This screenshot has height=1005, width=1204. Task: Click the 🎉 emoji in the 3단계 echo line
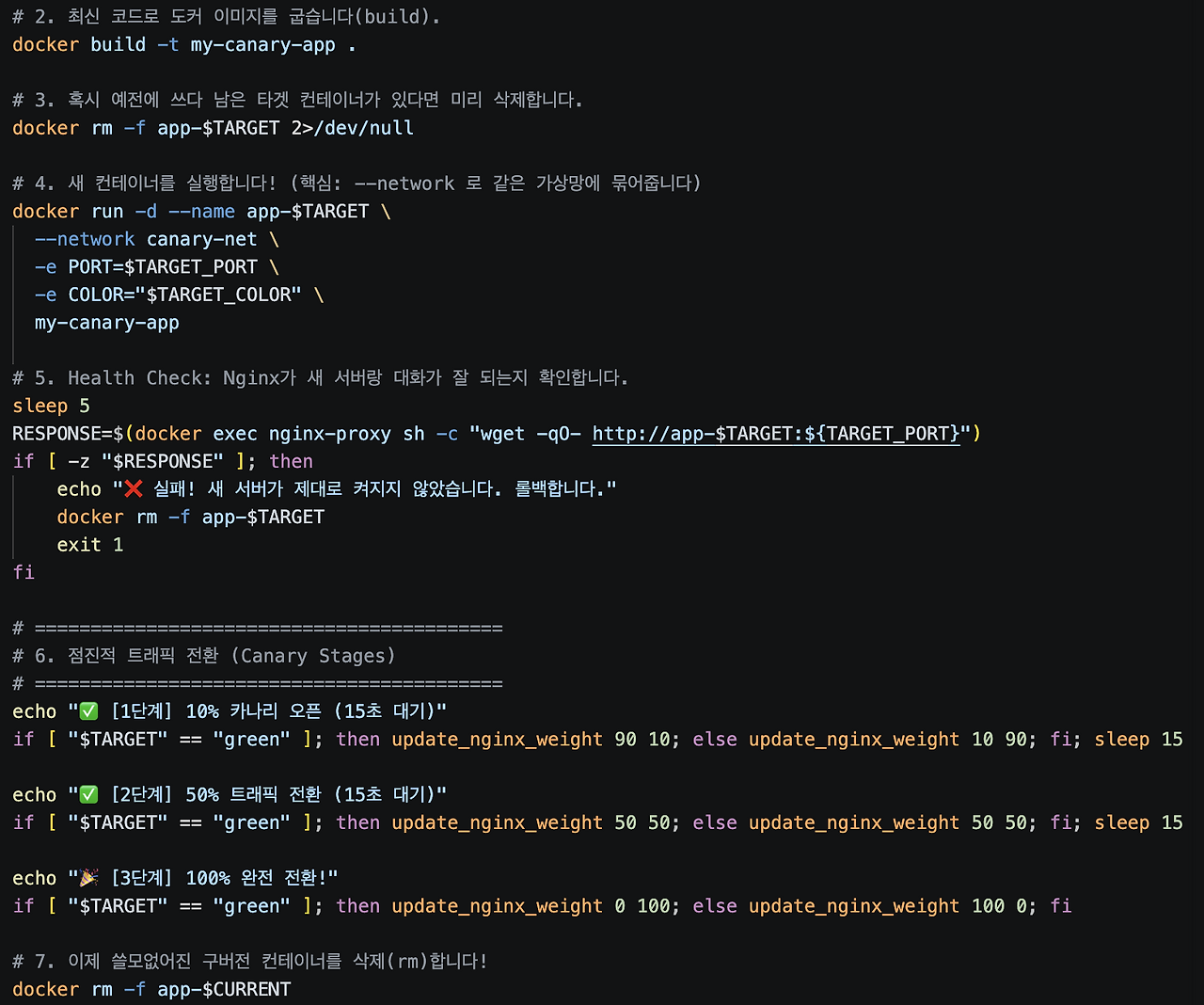coord(86,877)
